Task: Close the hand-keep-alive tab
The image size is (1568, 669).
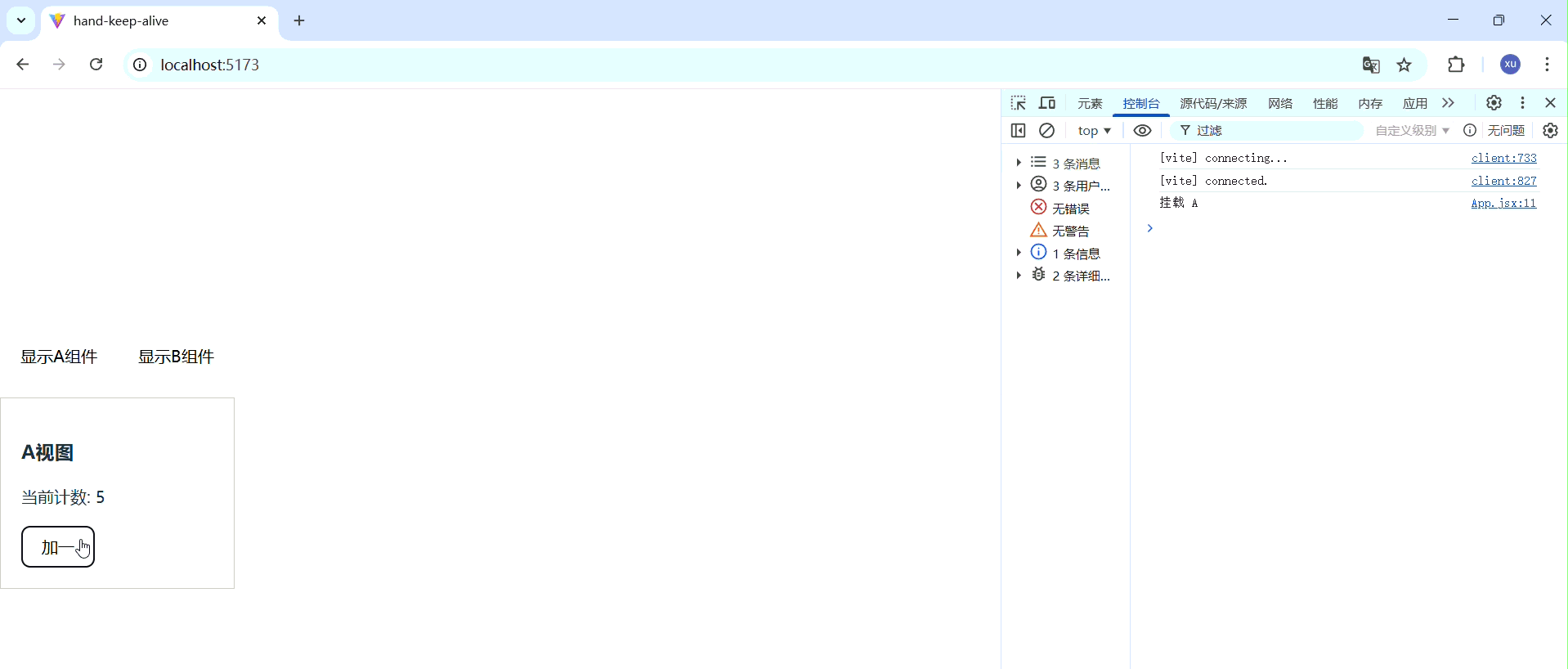Action: pyautogui.click(x=262, y=20)
